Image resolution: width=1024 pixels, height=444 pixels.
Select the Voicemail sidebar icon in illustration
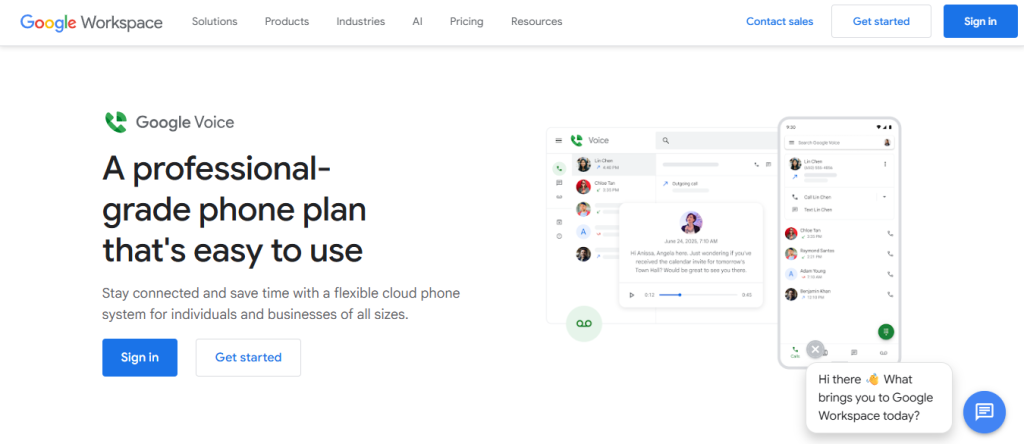coord(559,197)
